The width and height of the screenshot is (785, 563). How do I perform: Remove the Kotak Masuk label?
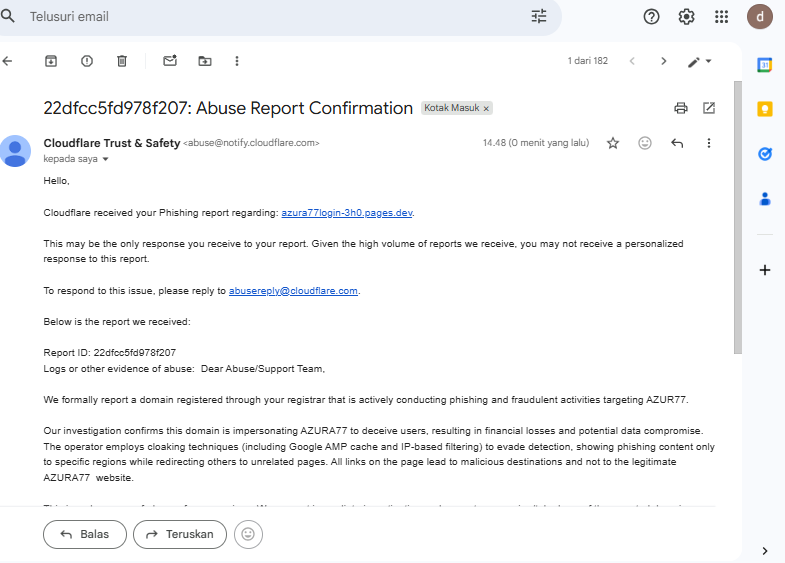click(486, 109)
